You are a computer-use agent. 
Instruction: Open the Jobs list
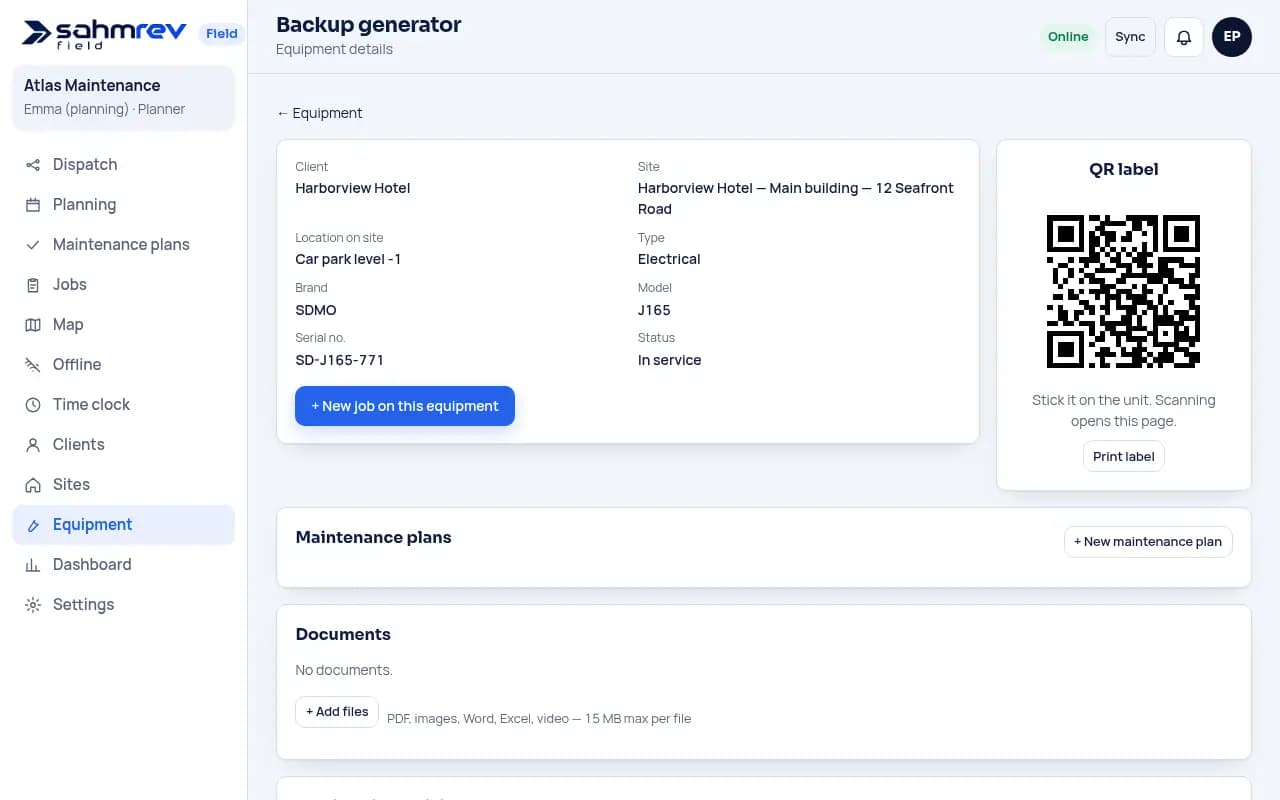tap(123, 285)
